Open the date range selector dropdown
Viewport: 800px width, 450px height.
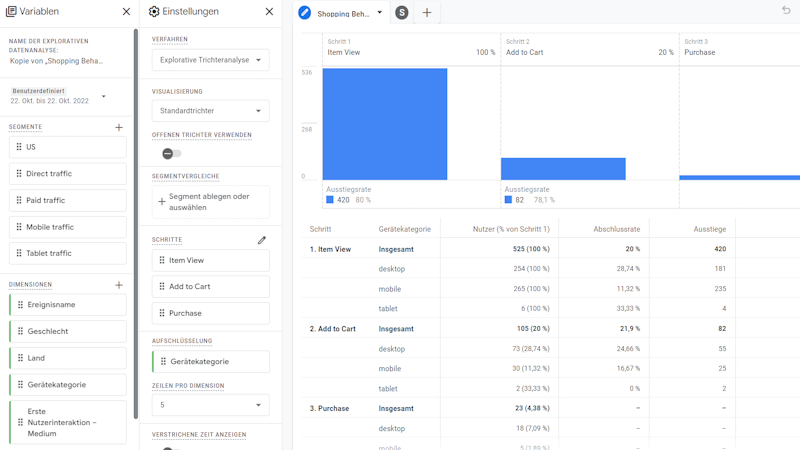pos(104,97)
